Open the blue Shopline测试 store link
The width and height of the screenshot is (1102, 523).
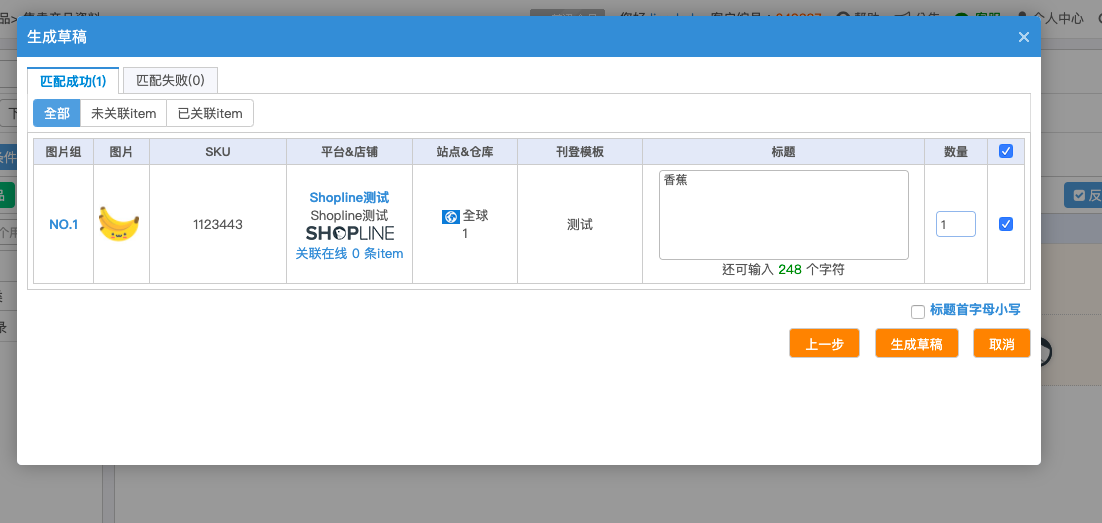tap(349, 198)
